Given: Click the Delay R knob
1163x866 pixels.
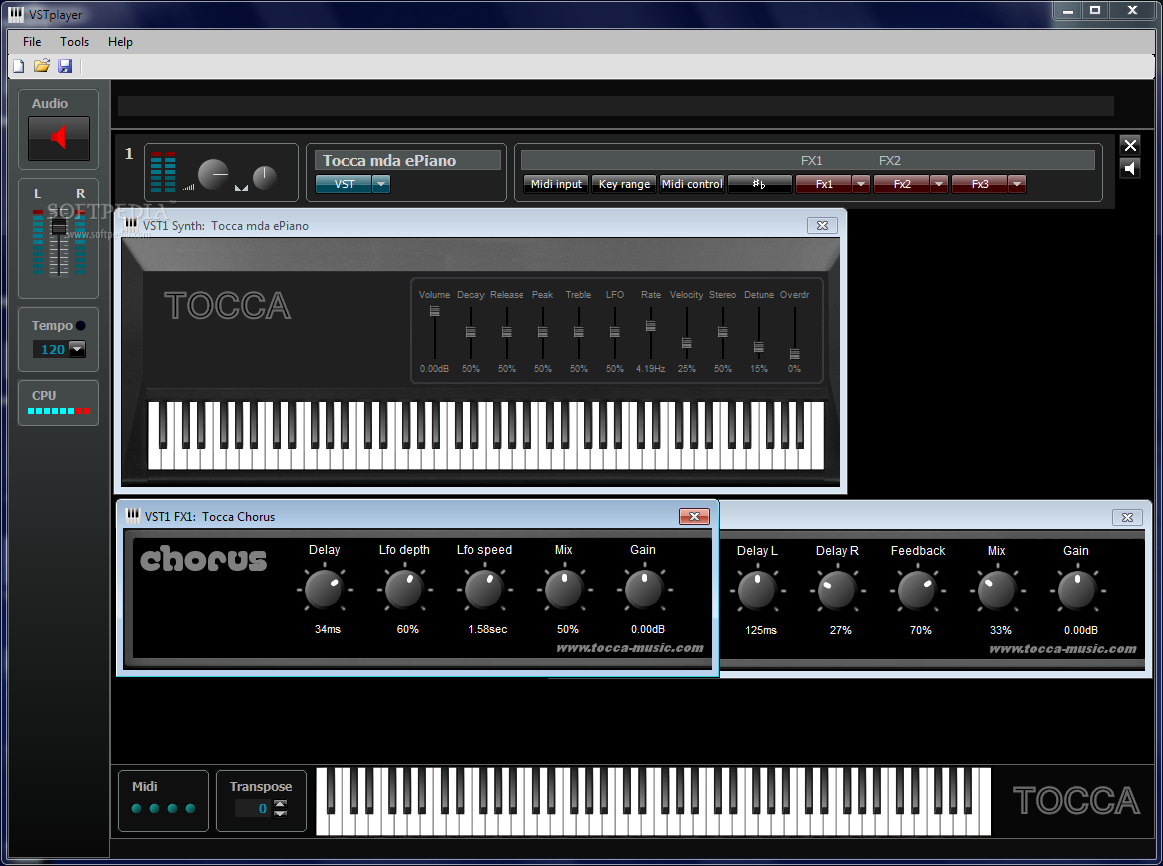Looking at the screenshot, I should [837, 591].
